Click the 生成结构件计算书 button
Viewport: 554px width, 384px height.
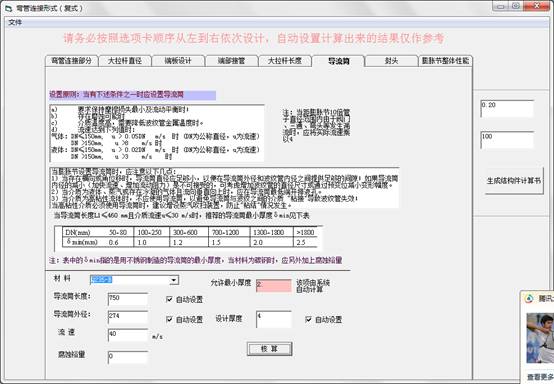coord(514,181)
